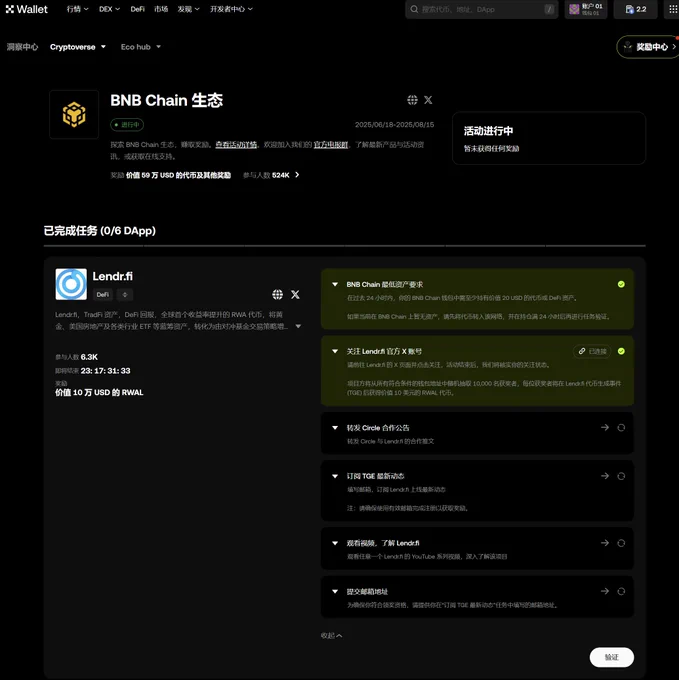Click the DeFi tag under Lendr.fi
Screen dimensions: 679x680
click(103, 294)
